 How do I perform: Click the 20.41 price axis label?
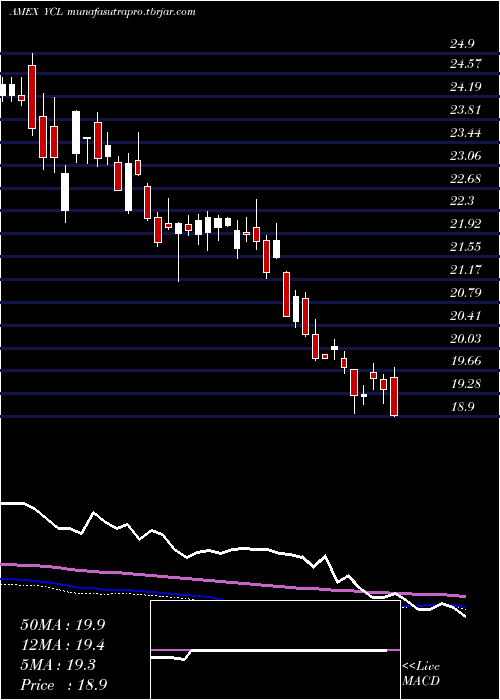(x=466, y=316)
